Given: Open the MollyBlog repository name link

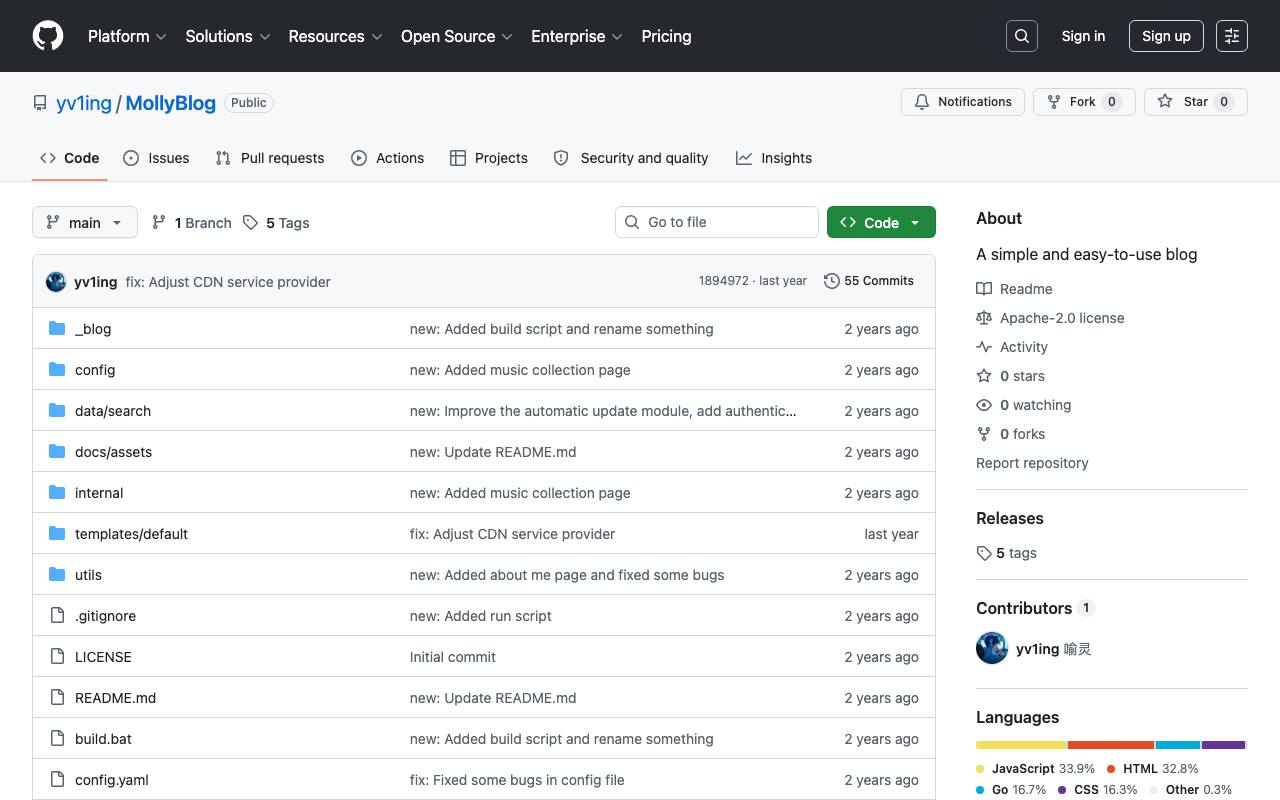Looking at the screenshot, I should tap(171, 103).
